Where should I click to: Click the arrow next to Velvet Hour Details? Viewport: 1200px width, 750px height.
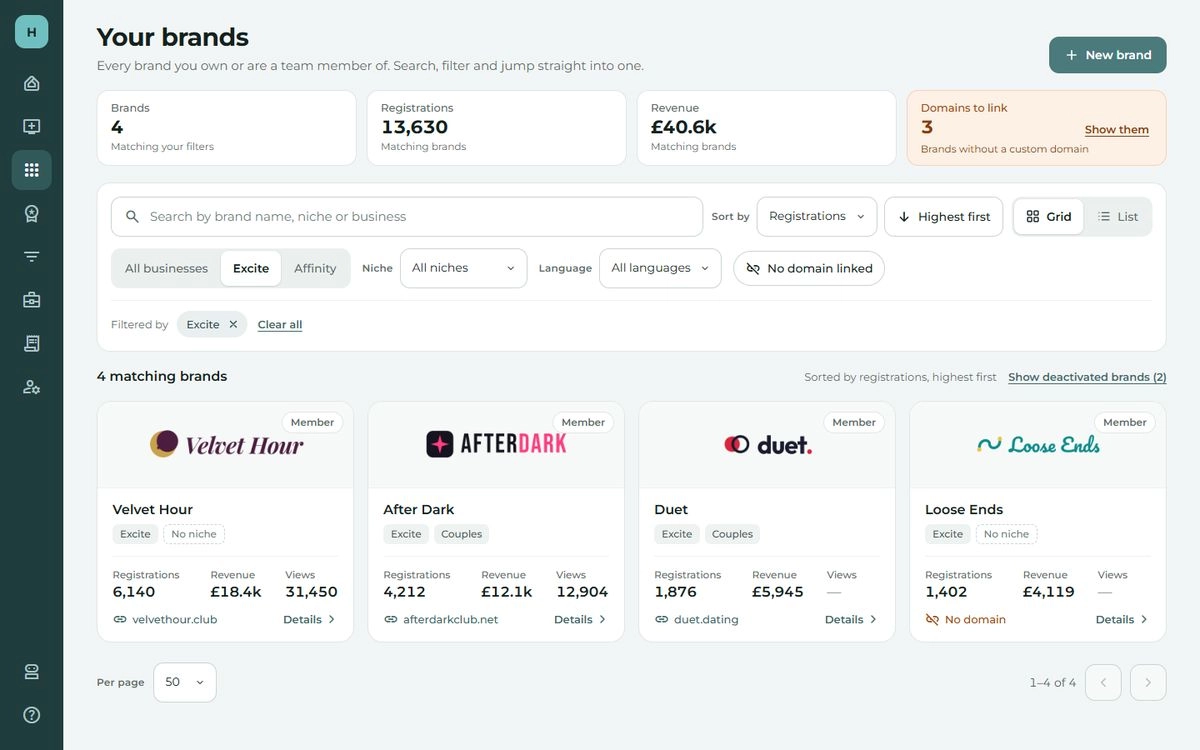(332, 620)
